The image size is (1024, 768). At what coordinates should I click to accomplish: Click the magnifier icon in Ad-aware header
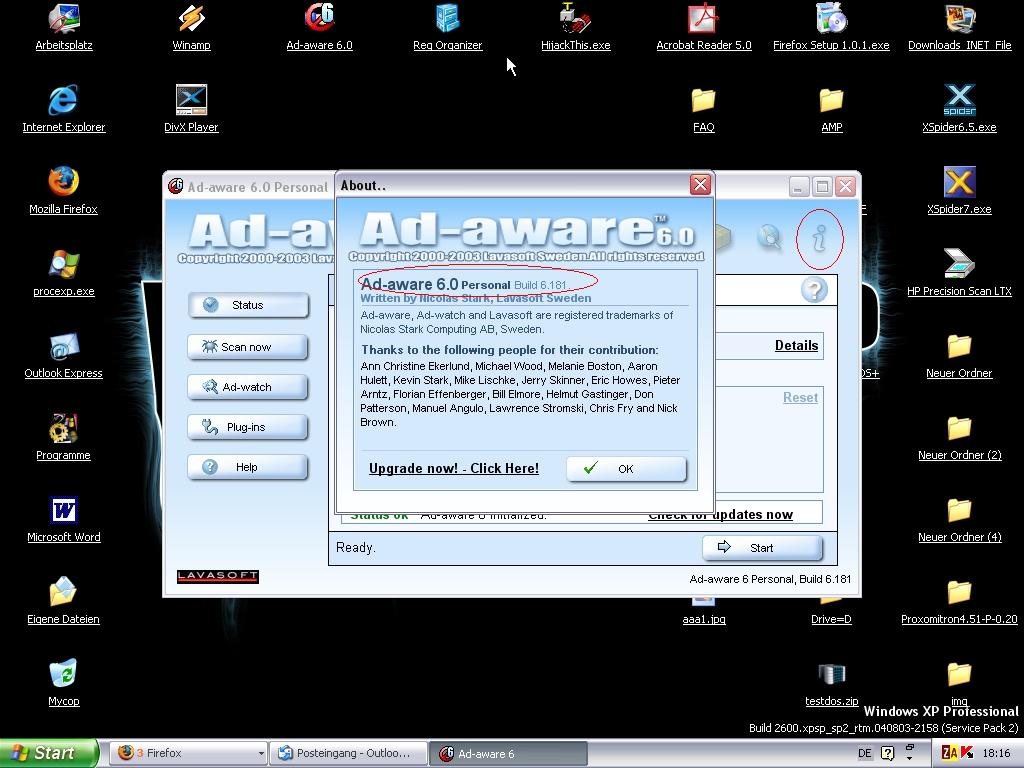point(770,237)
